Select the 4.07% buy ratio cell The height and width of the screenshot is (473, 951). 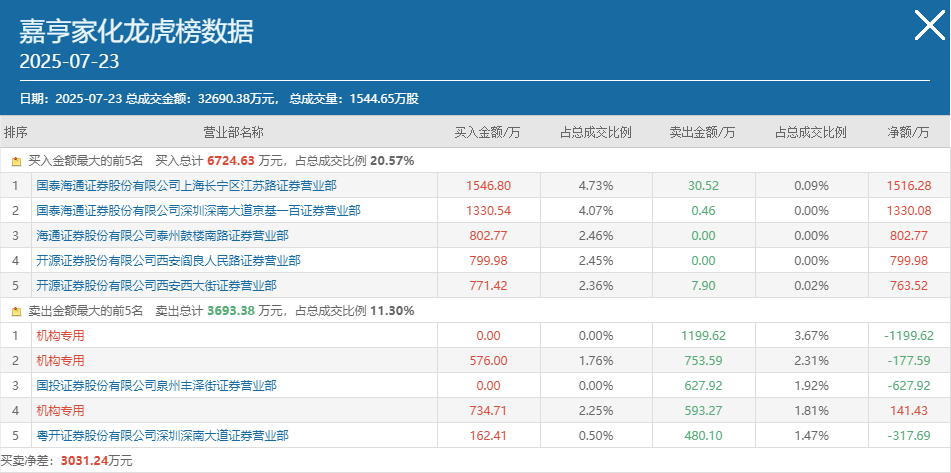click(596, 210)
